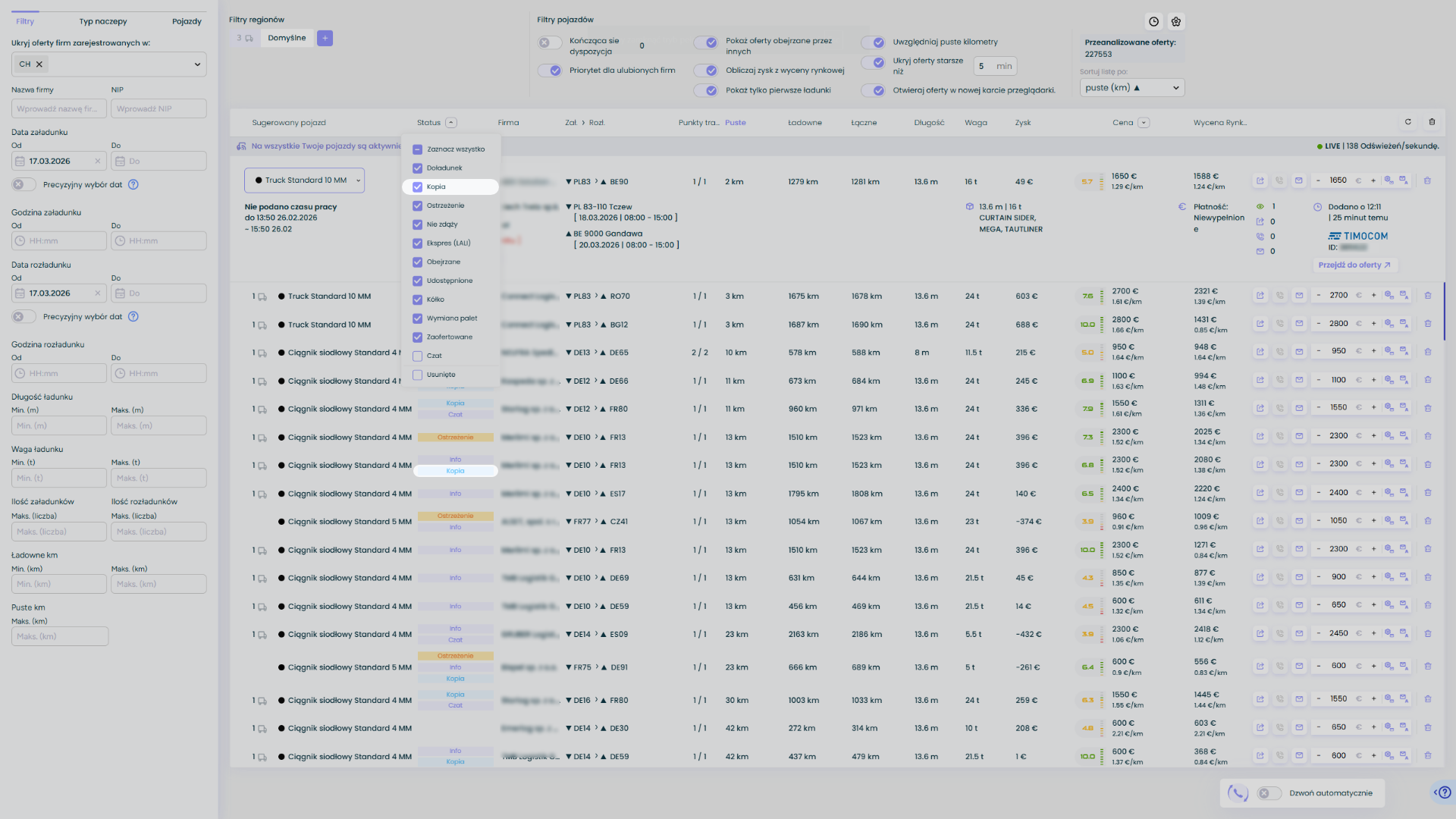This screenshot has height=819, width=1456.
Task: Open the settings gear icon
Action: click(x=1176, y=22)
